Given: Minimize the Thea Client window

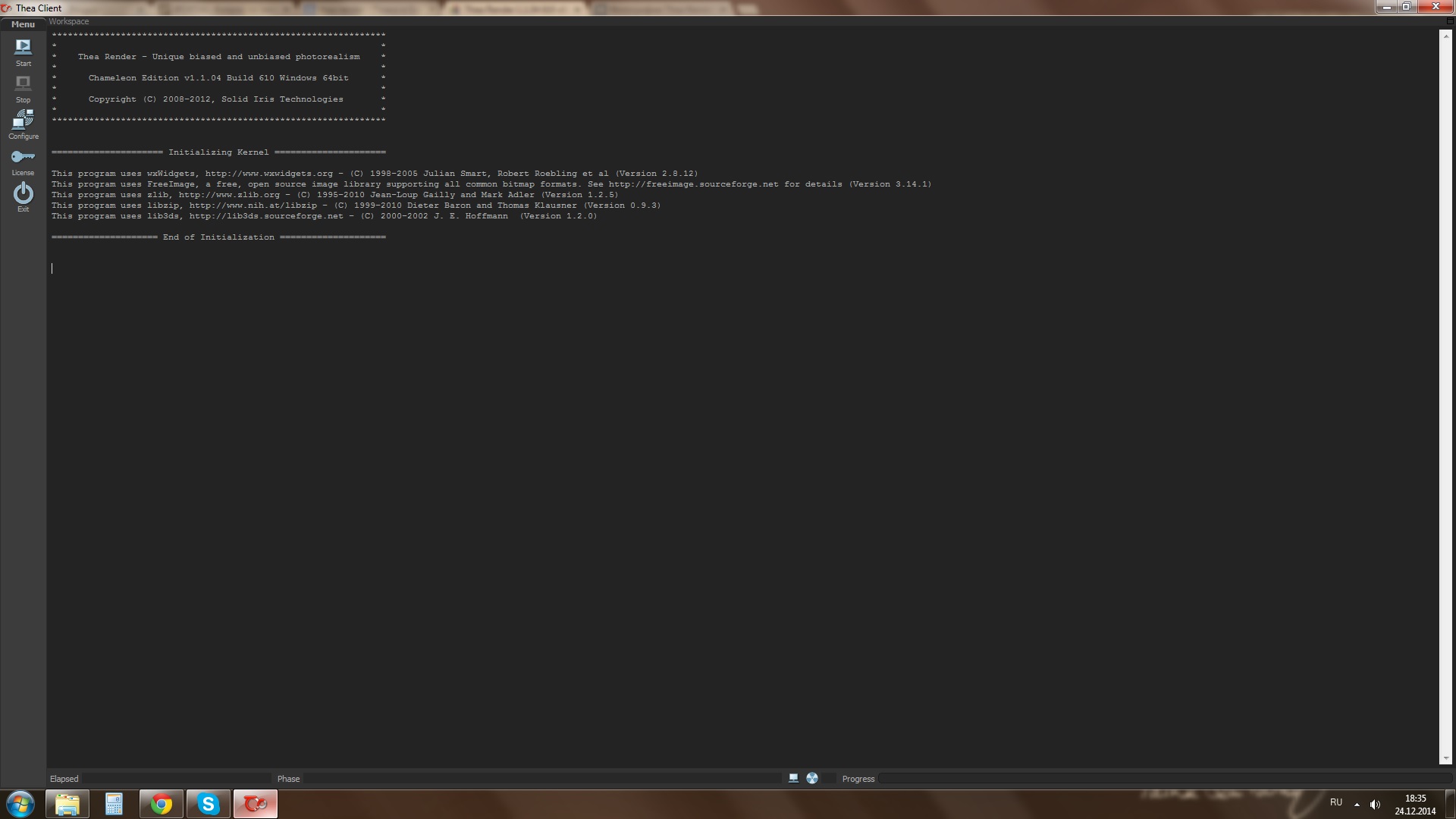Looking at the screenshot, I should pyautogui.click(x=1387, y=7).
